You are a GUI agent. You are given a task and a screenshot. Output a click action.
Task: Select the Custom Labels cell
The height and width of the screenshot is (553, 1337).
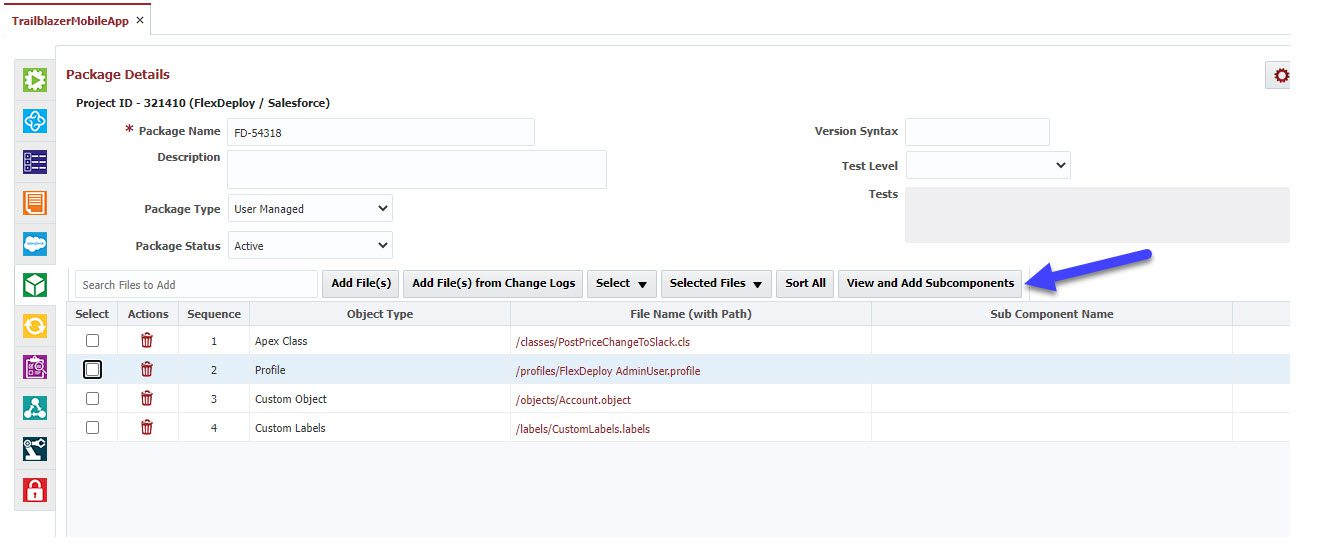click(380, 428)
